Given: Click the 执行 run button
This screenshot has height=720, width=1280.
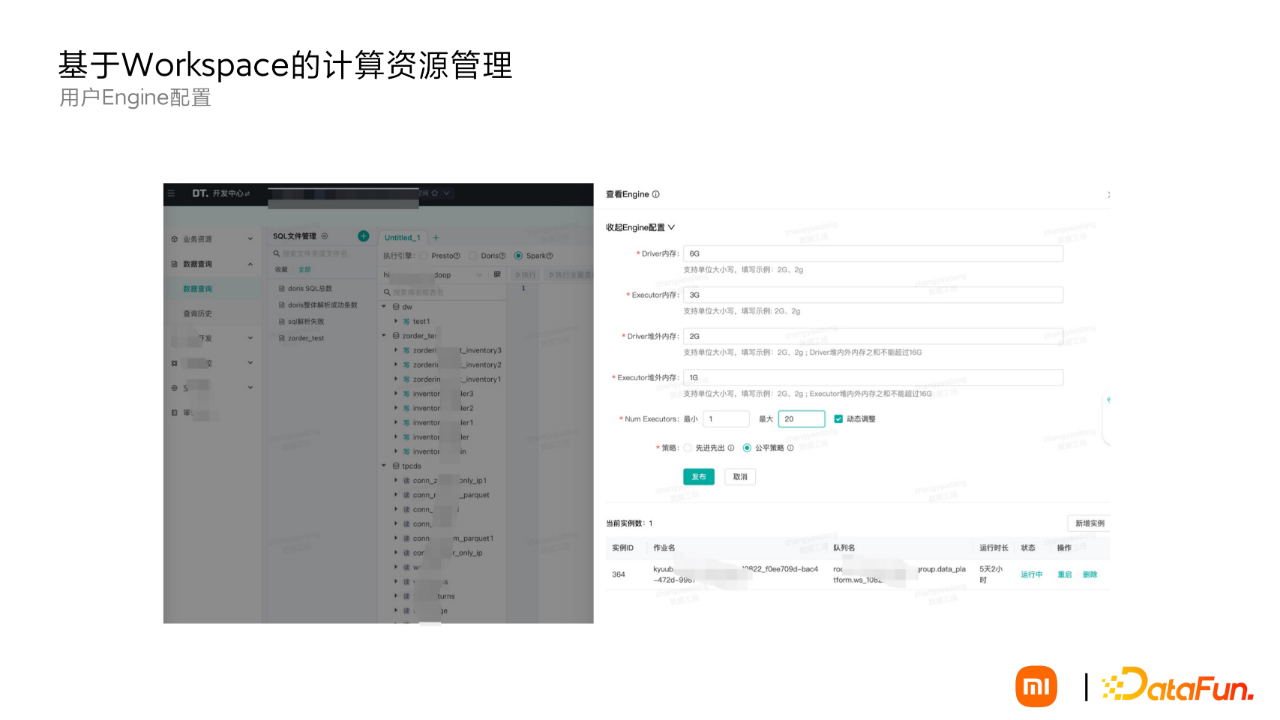Looking at the screenshot, I should (523, 273).
